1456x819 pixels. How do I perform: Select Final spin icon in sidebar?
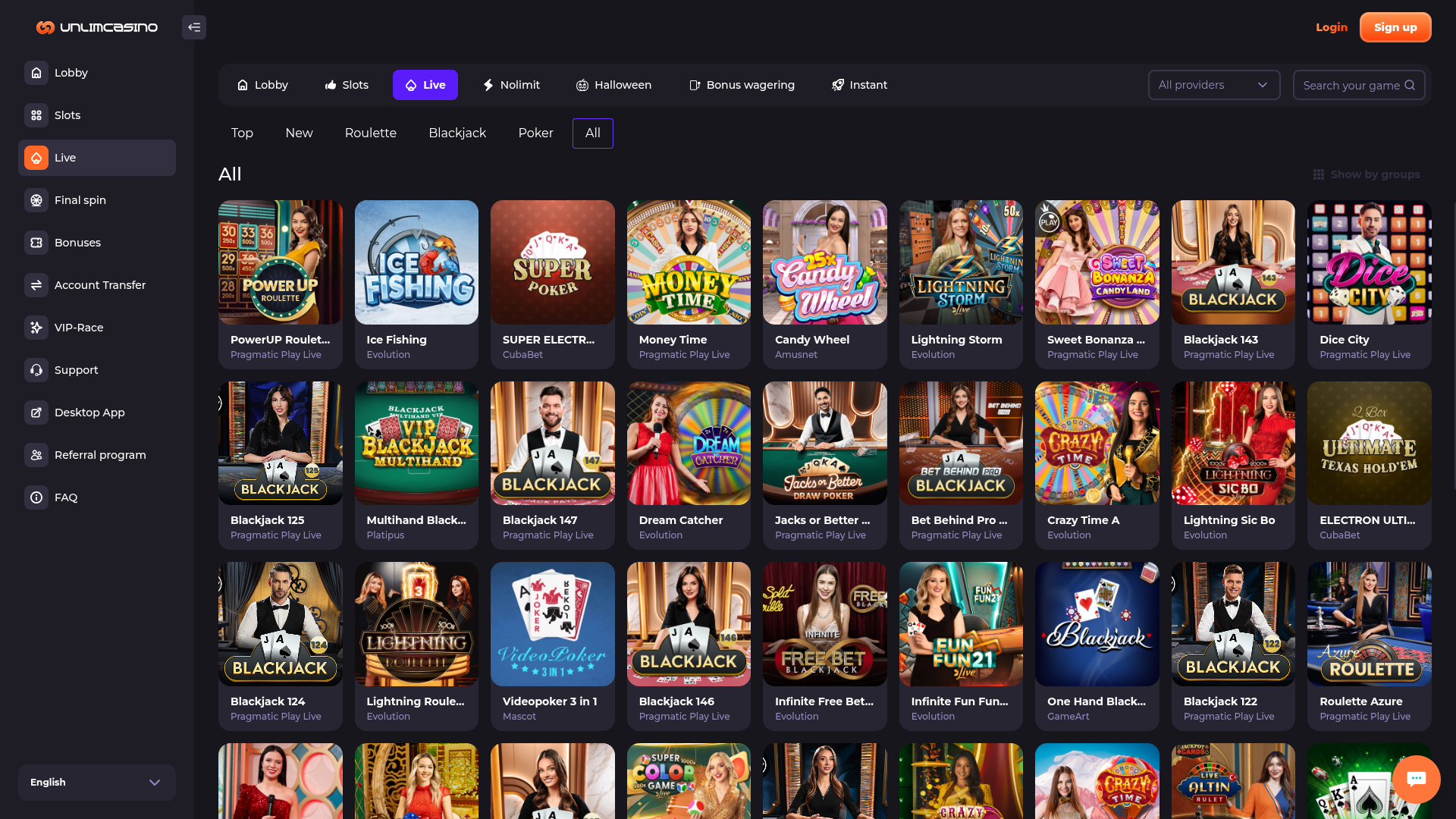[x=36, y=200]
